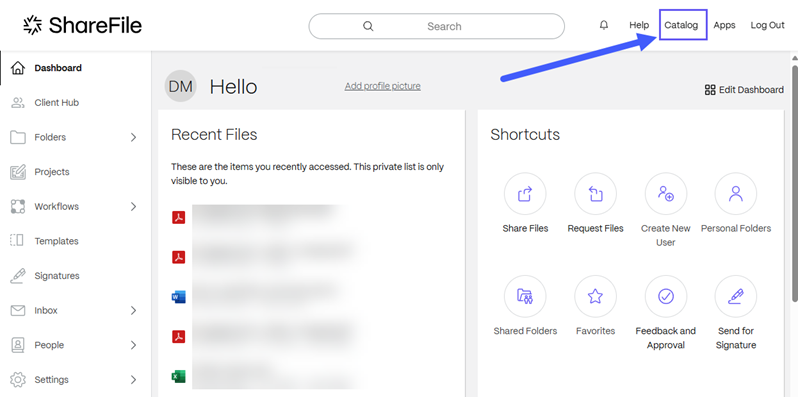Image resolution: width=799 pixels, height=397 pixels.
Task: Open the Apps page
Action: pos(724,25)
